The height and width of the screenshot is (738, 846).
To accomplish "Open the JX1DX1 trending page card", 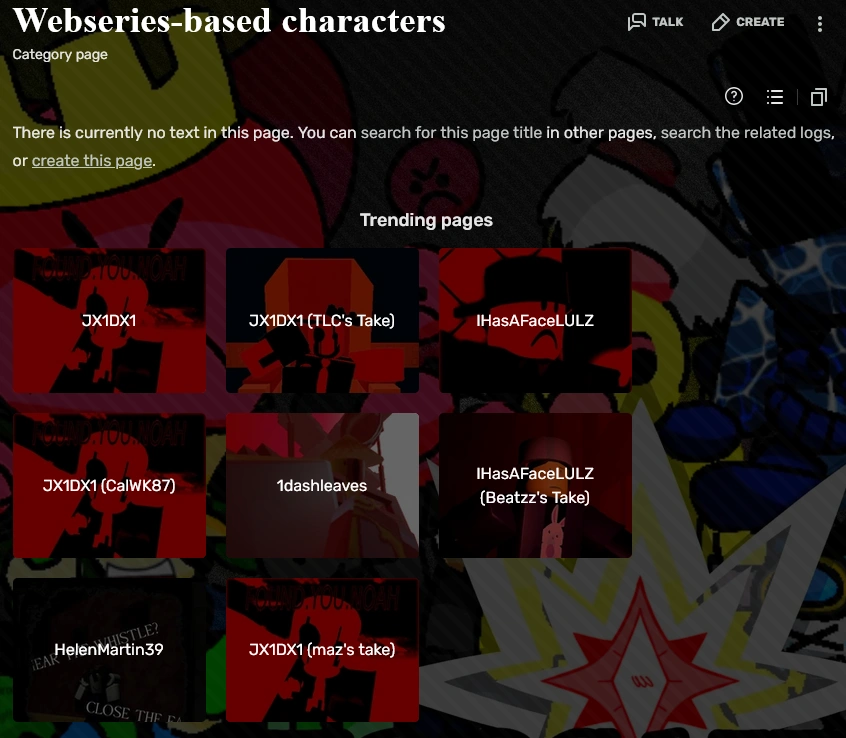I will click(109, 320).
